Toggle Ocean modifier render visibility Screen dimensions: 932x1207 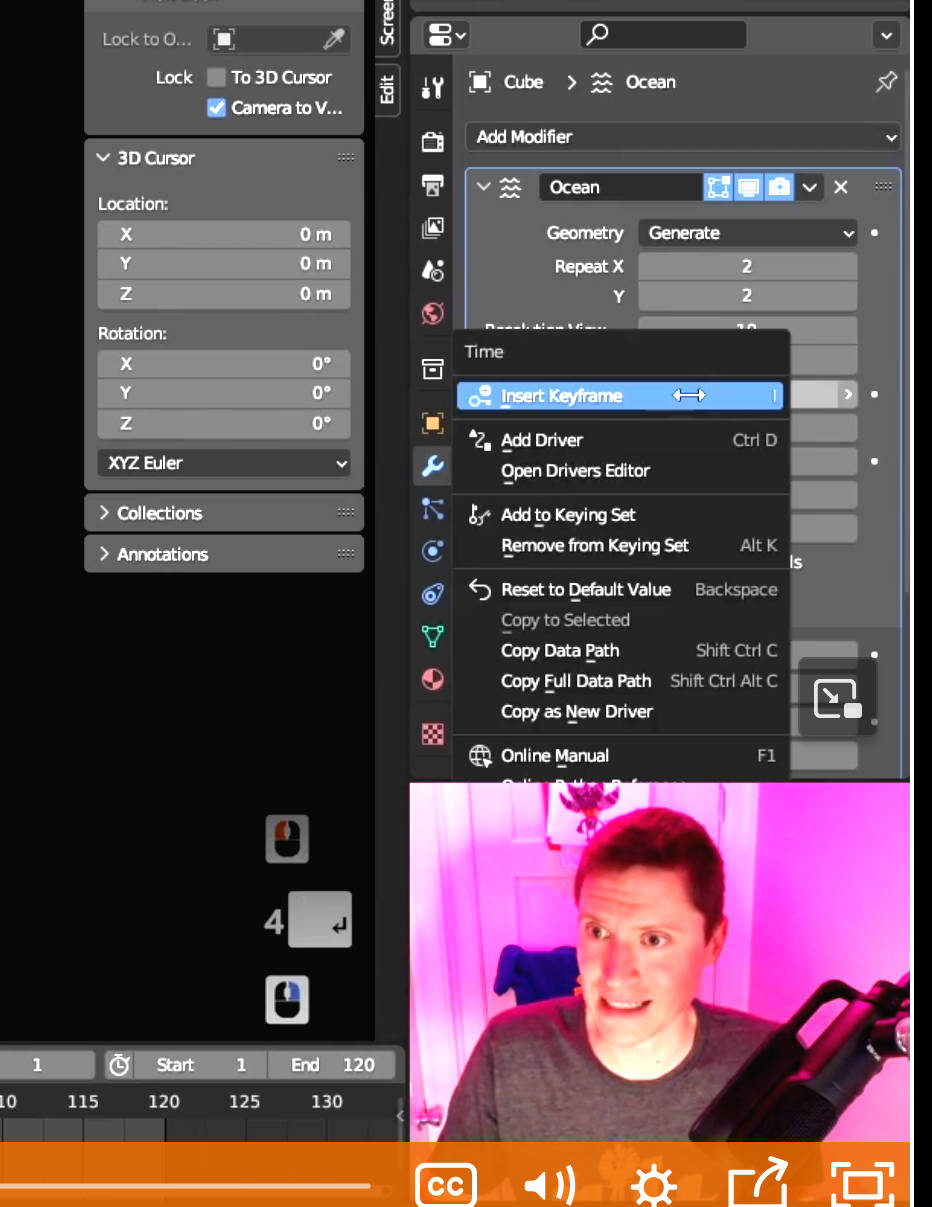779,187
